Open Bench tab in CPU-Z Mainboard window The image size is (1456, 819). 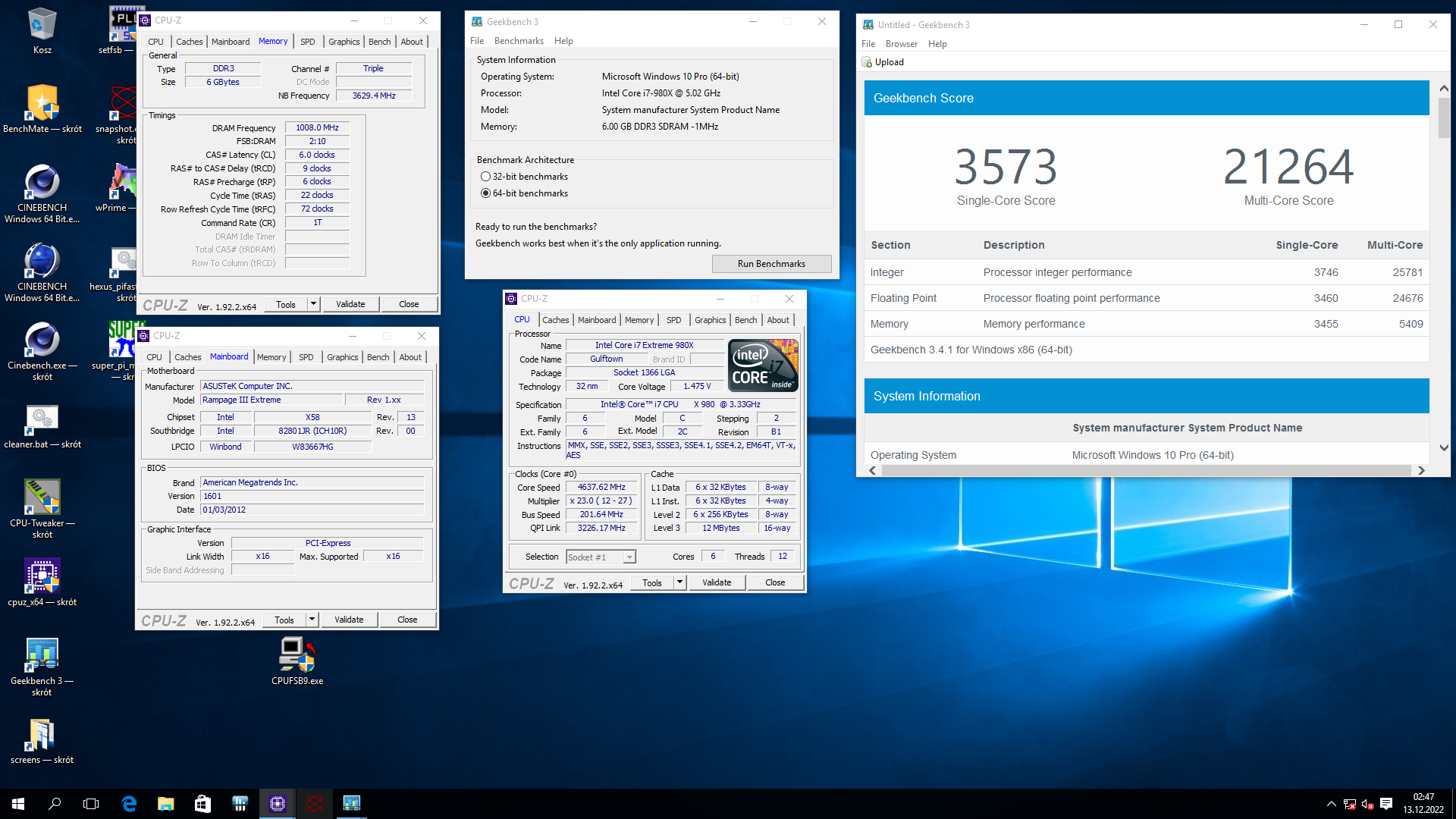pyautogui.click(x=378, y=357)
